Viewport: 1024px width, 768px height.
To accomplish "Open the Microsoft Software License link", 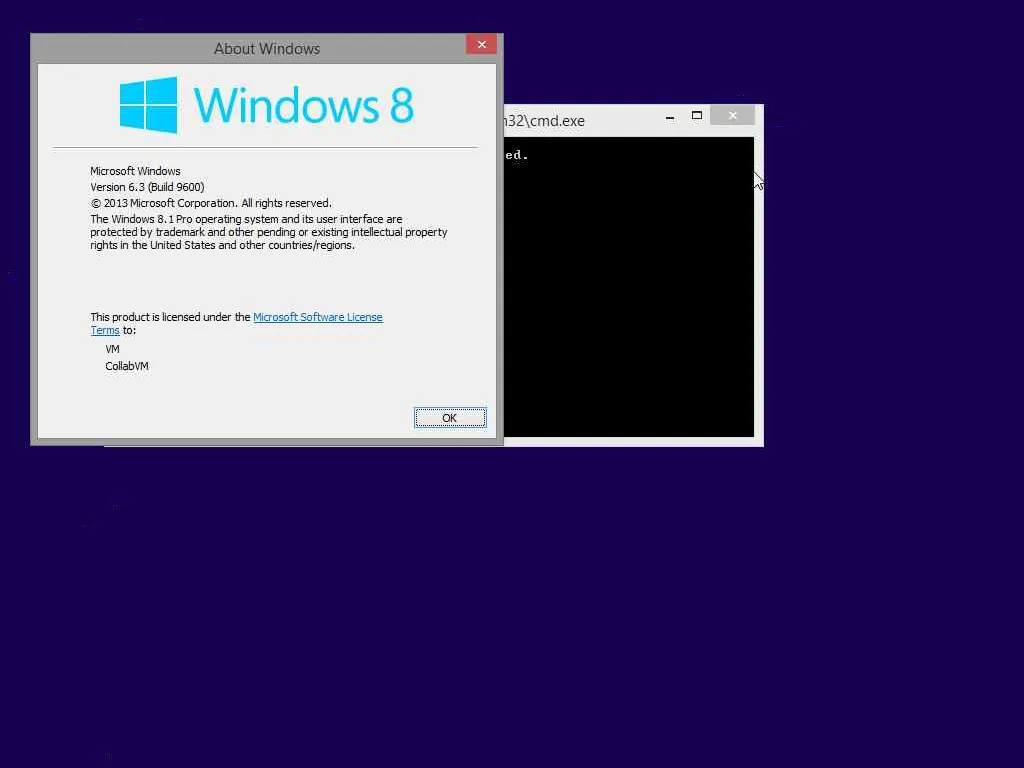I will pyautogui.click(x=317, y=317).
